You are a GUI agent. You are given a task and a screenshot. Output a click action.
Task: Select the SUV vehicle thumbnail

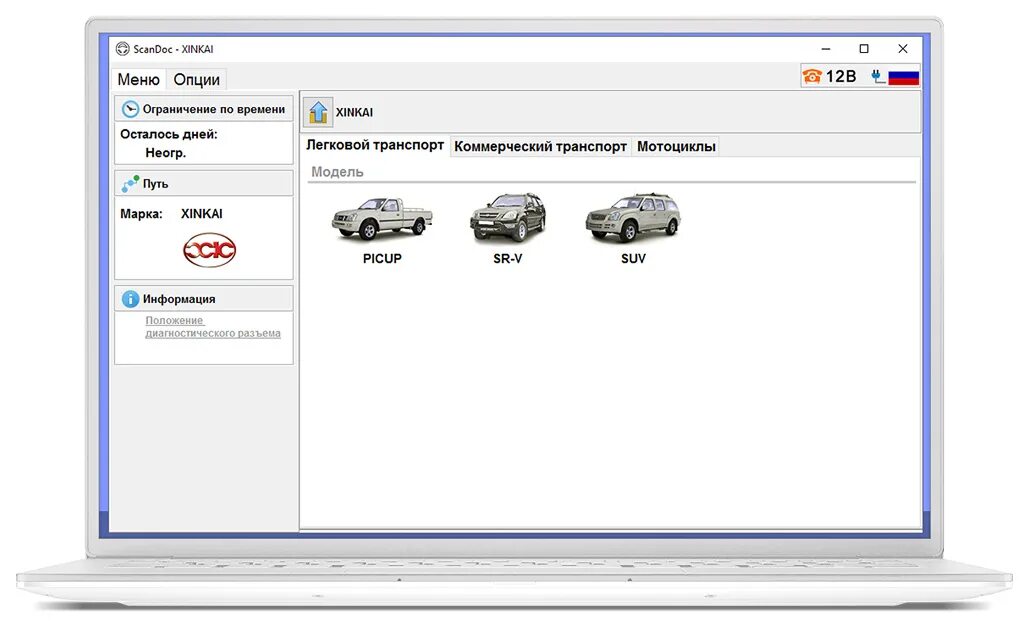633,217
